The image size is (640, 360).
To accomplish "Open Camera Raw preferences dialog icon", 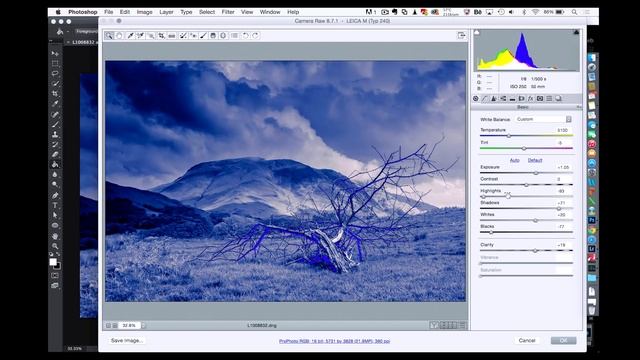I will pyautogui.click(x=234, y=36).
